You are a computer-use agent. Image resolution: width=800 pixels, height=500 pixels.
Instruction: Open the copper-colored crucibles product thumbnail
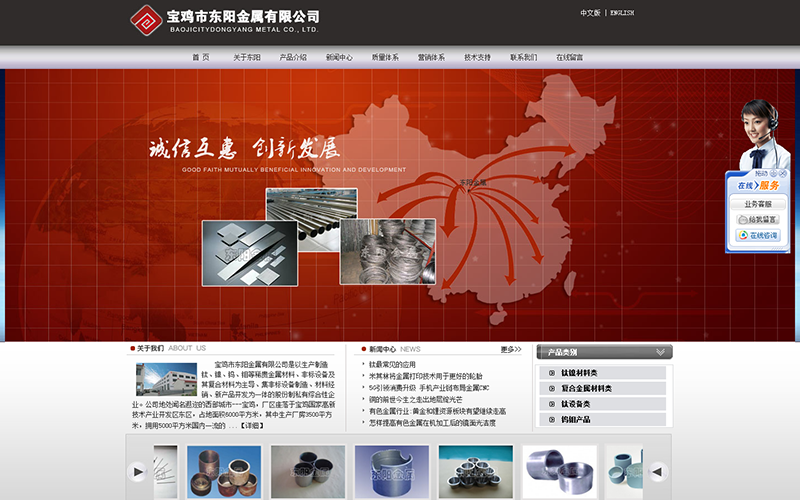pos(224,472)
